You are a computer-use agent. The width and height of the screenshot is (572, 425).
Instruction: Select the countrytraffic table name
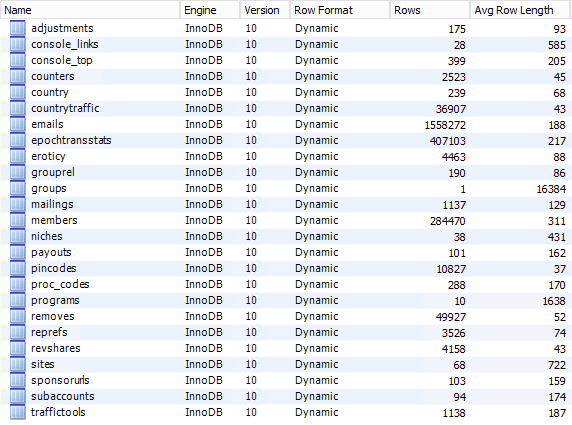(x=65, y=108)
